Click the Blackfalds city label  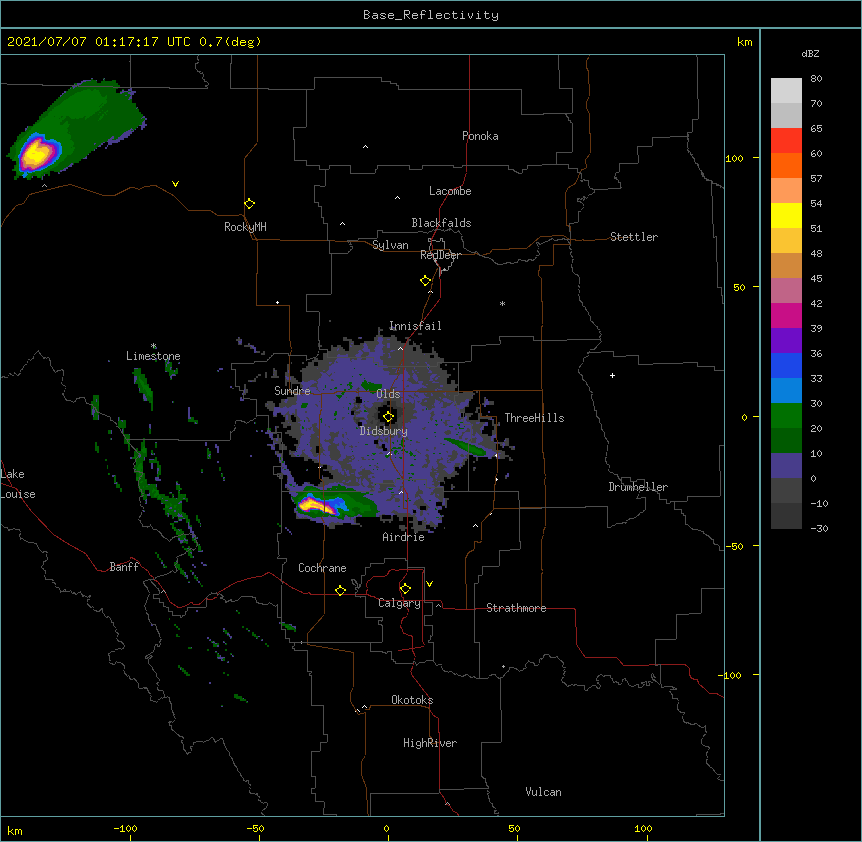pyautogui.click(x=441, y=223)
